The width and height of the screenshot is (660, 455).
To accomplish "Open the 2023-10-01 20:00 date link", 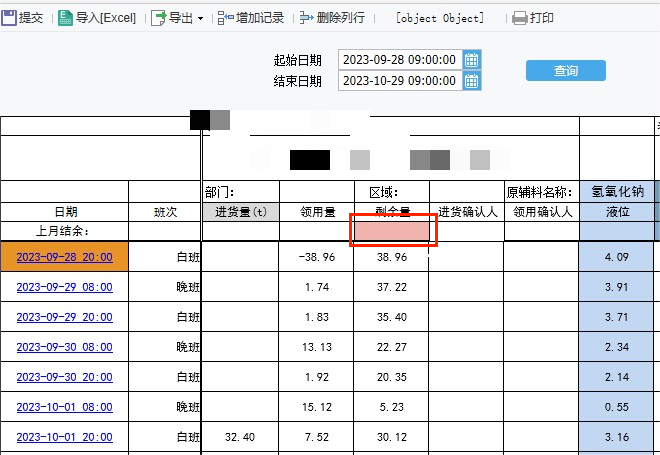I will tap(64, 437).
